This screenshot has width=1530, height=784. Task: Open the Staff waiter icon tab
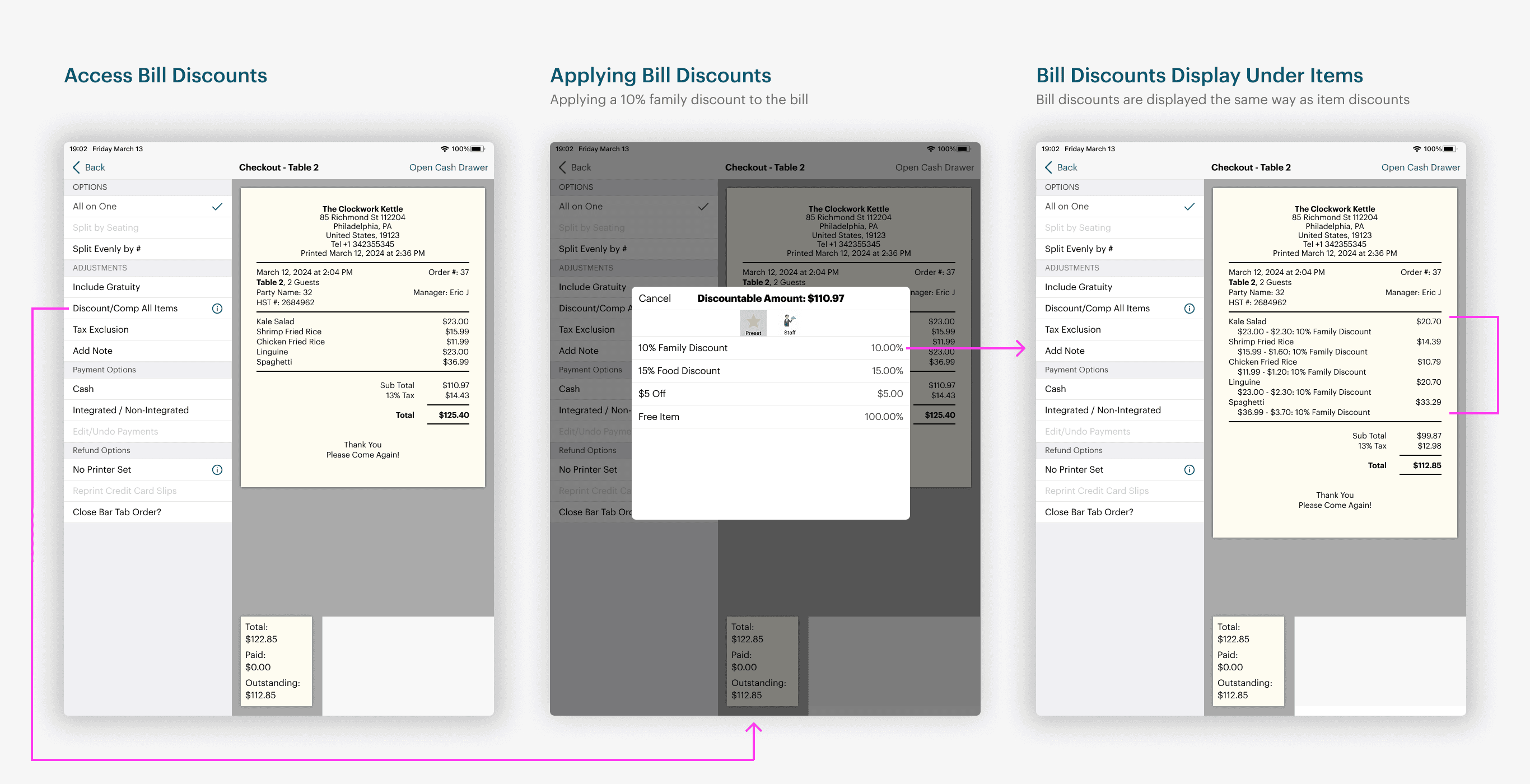789,323
